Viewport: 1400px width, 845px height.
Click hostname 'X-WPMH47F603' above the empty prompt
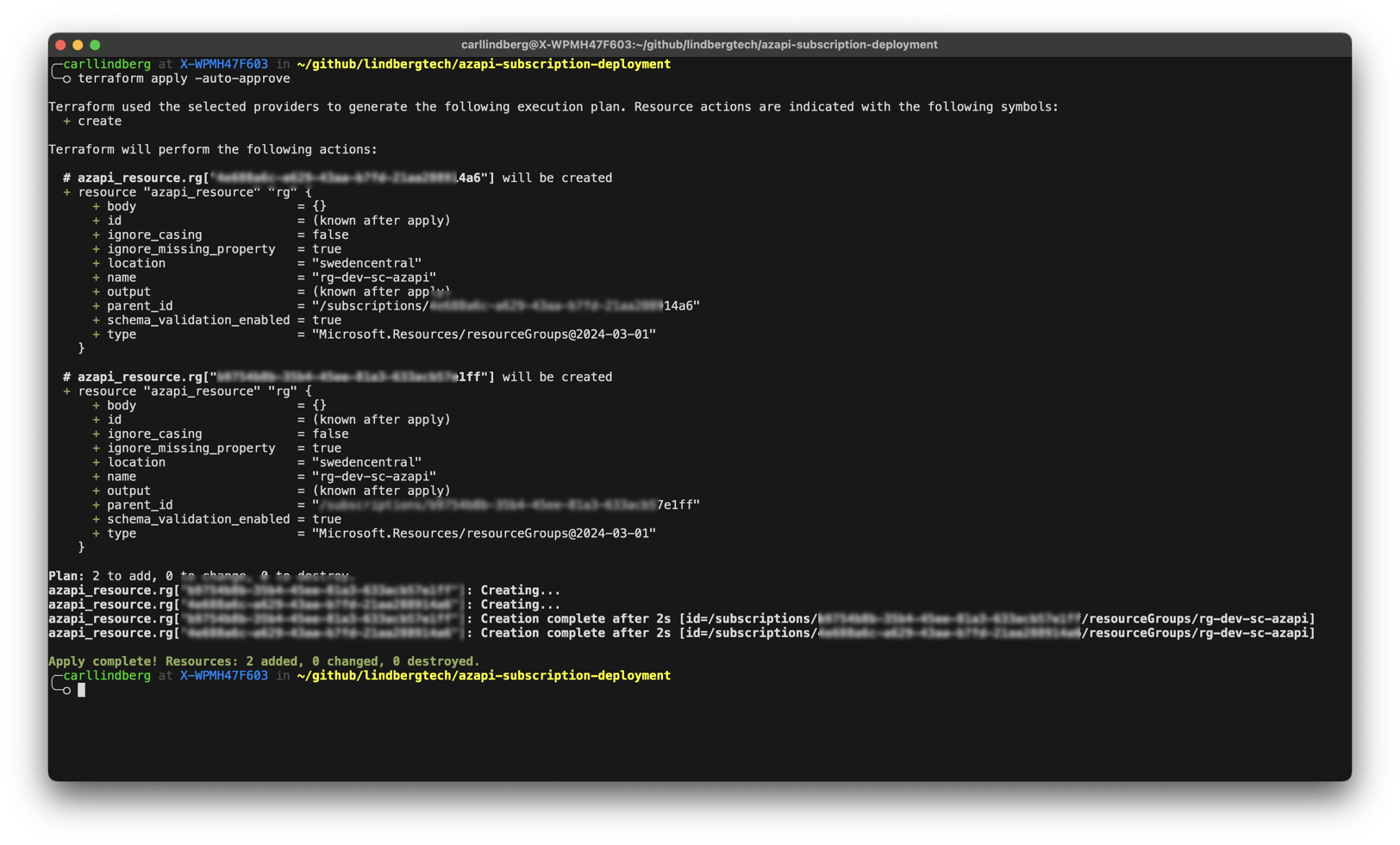tap(223, 676)
